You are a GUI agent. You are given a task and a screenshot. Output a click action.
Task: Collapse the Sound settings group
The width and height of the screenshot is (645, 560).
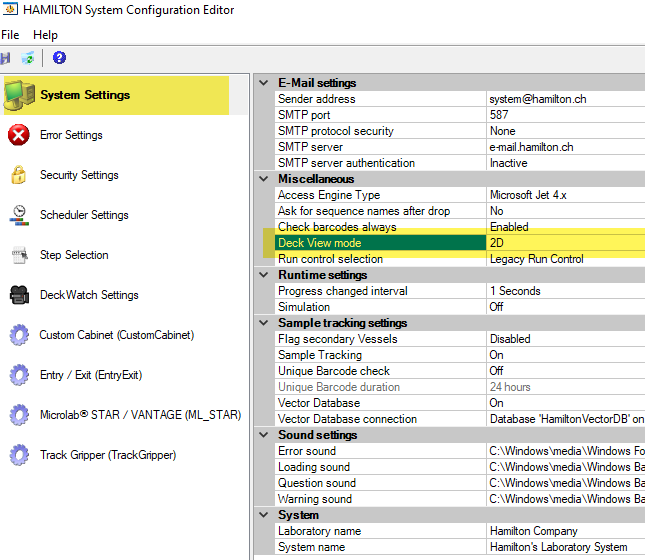tap(264, 435)
